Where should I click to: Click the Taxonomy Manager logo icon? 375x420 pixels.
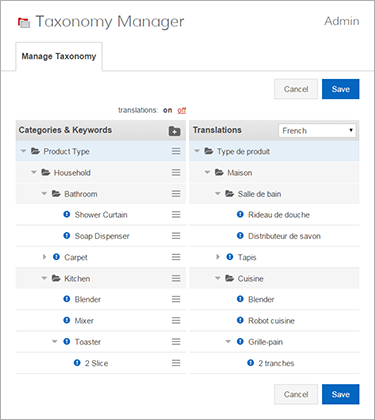point(24,23)
